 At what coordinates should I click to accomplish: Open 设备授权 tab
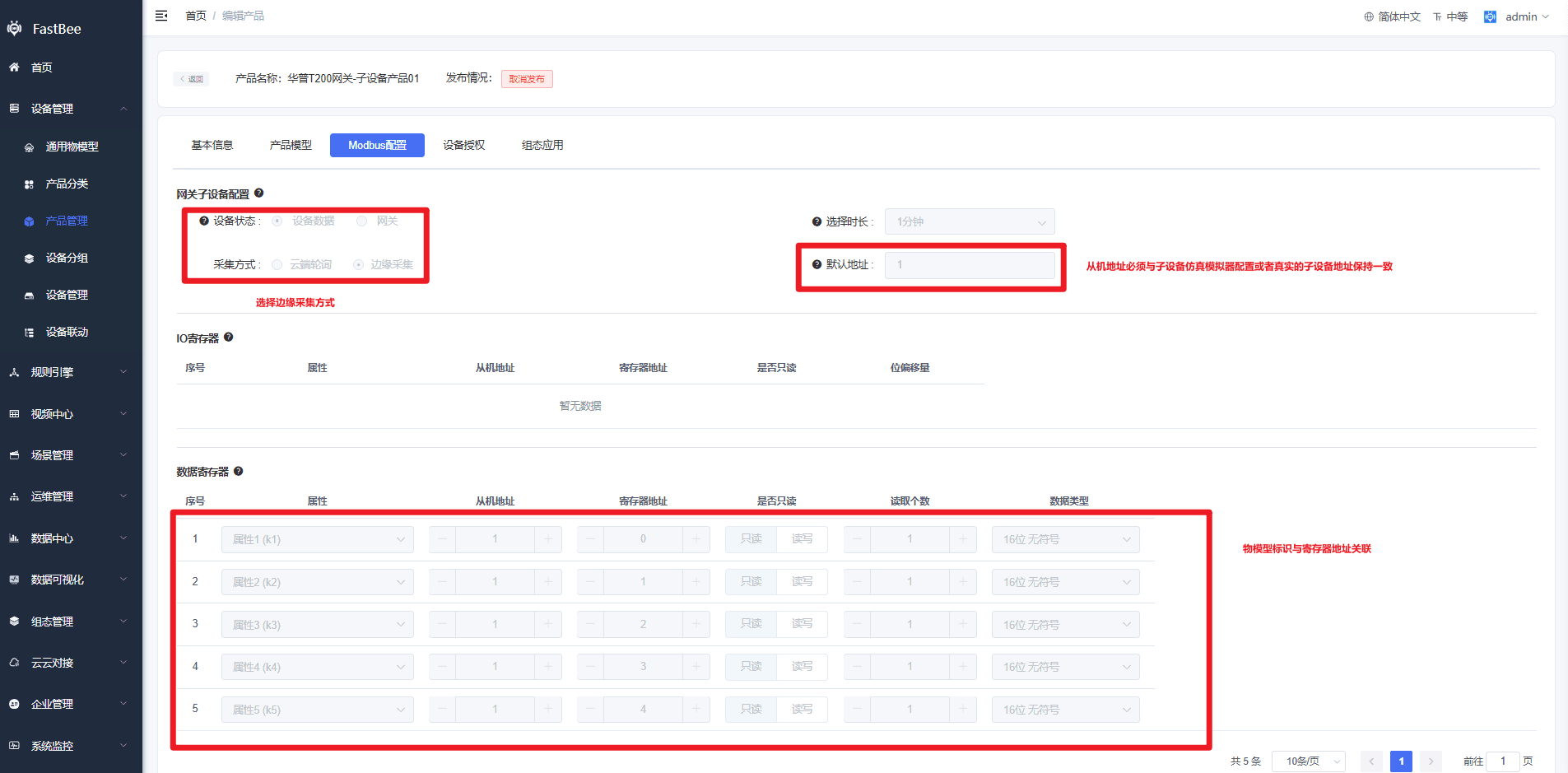(x=464, y=145)
